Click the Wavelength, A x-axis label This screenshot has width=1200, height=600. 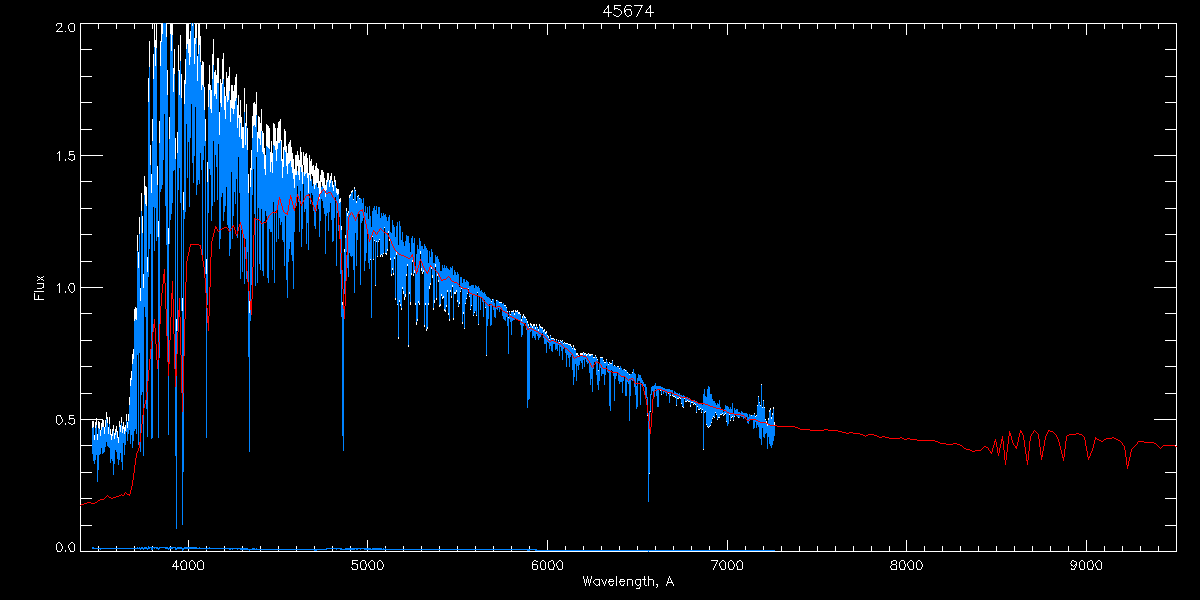tap(627, 582)
